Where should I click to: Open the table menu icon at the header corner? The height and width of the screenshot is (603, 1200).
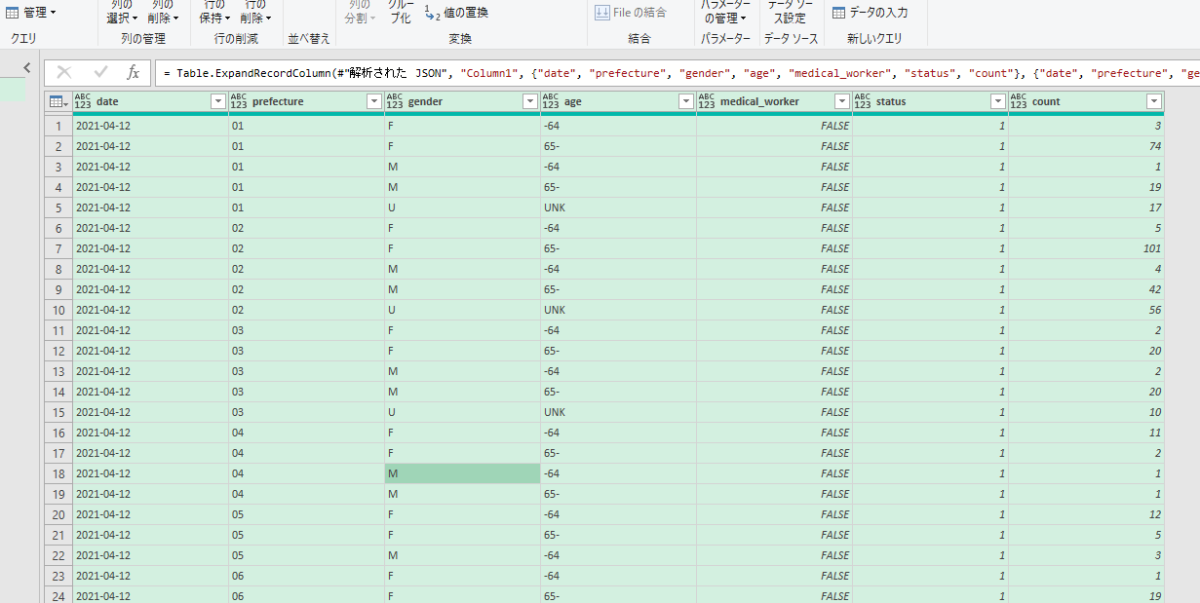[58, 101]
